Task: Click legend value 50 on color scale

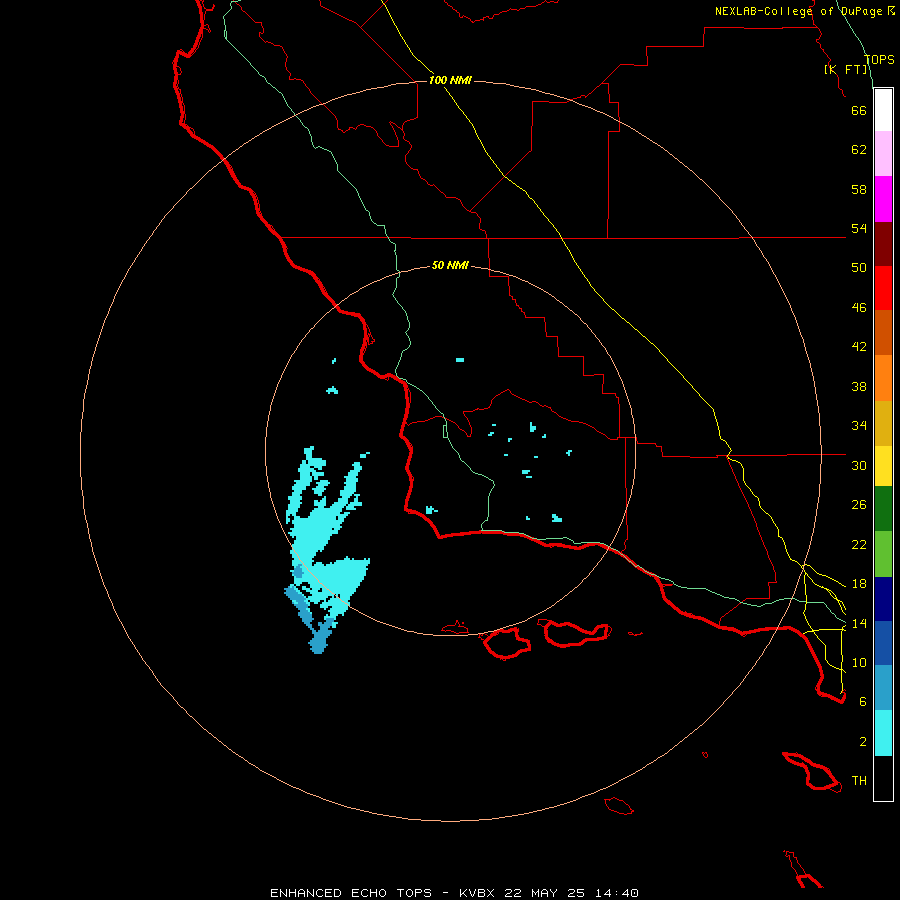Action: coord(859,268)
